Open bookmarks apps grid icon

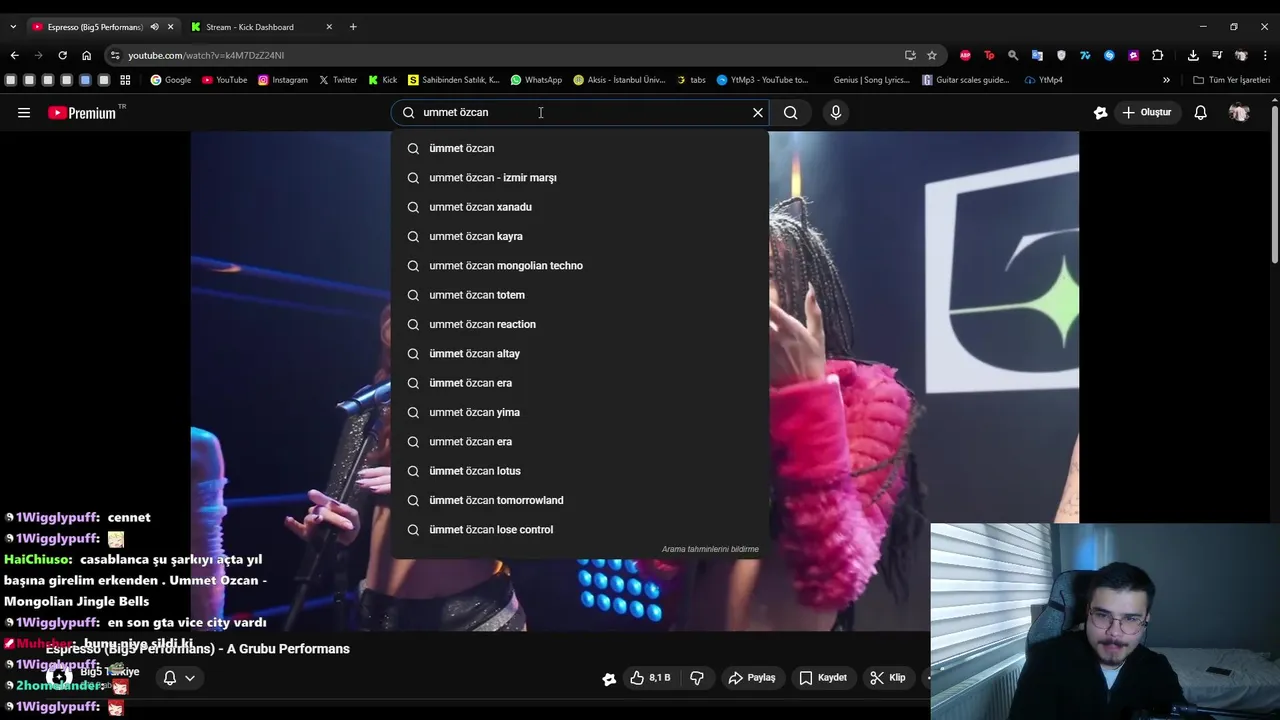click(x=125, y=80)
